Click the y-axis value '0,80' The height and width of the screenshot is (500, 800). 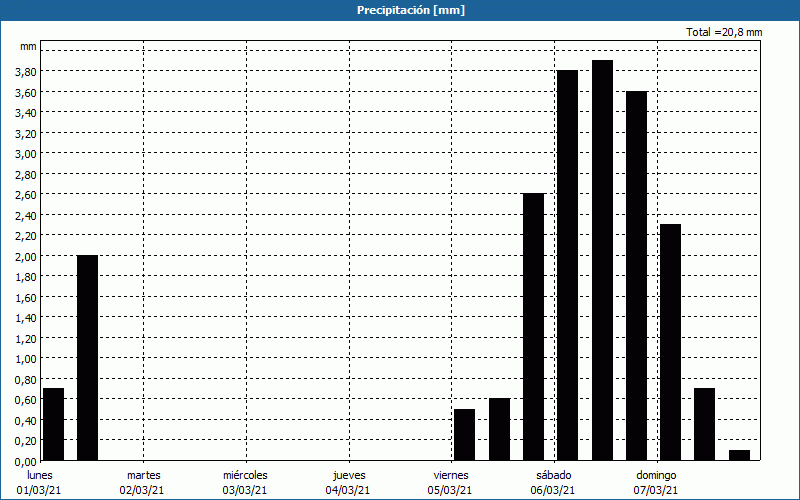[26, 380]
